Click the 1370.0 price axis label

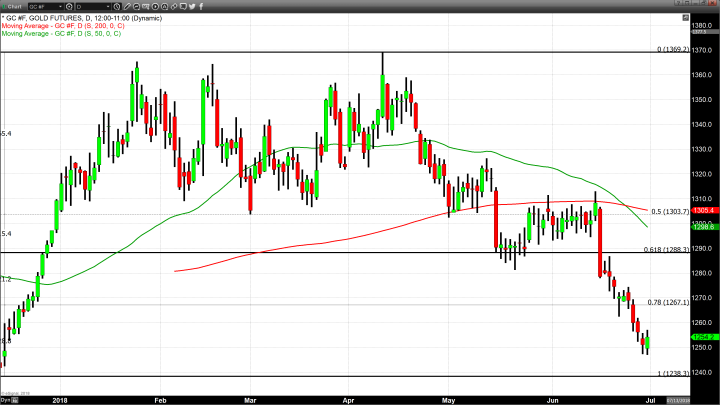point(702,50)
